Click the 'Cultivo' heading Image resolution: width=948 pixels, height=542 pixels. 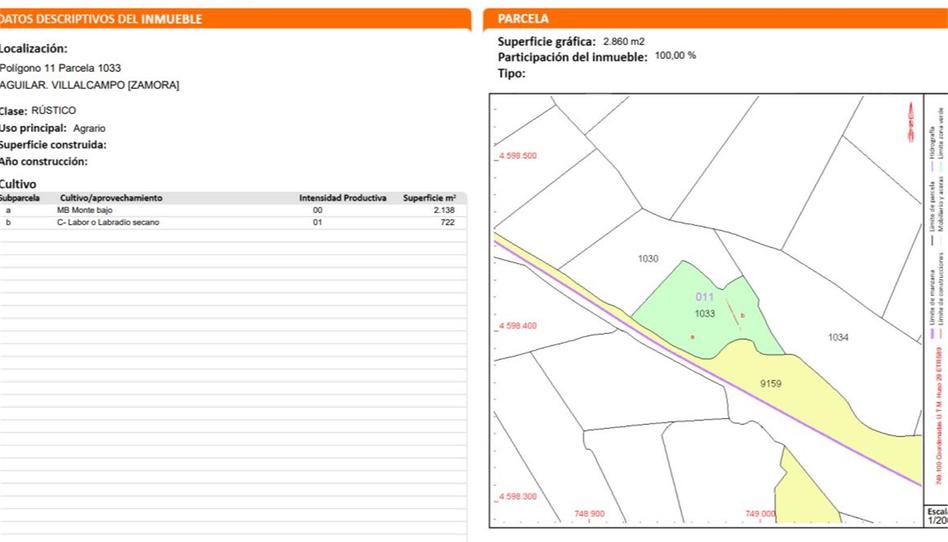click(18, 184)
